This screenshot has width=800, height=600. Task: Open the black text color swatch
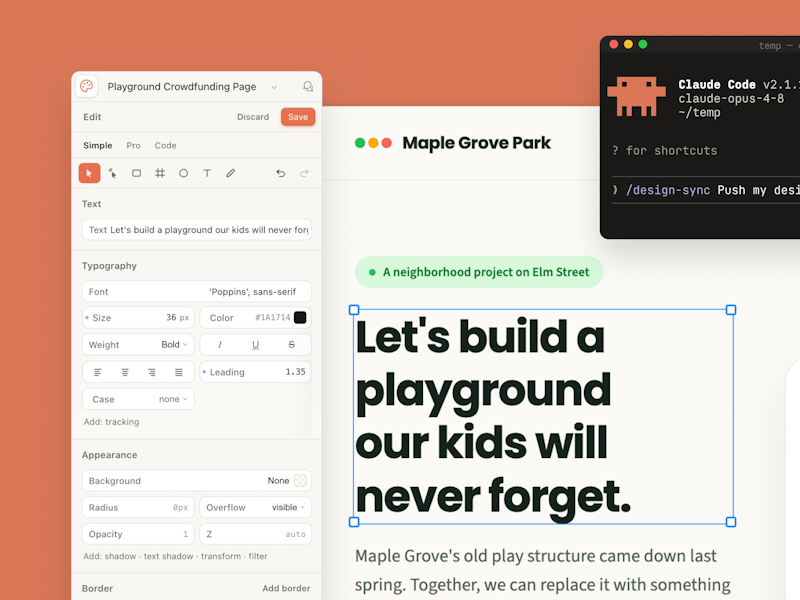click(300, 317)
